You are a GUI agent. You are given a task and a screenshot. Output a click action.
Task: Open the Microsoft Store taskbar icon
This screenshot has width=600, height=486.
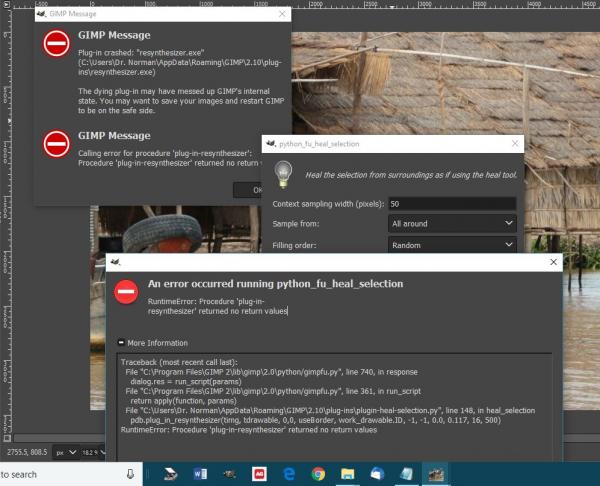tap(377, 474)
